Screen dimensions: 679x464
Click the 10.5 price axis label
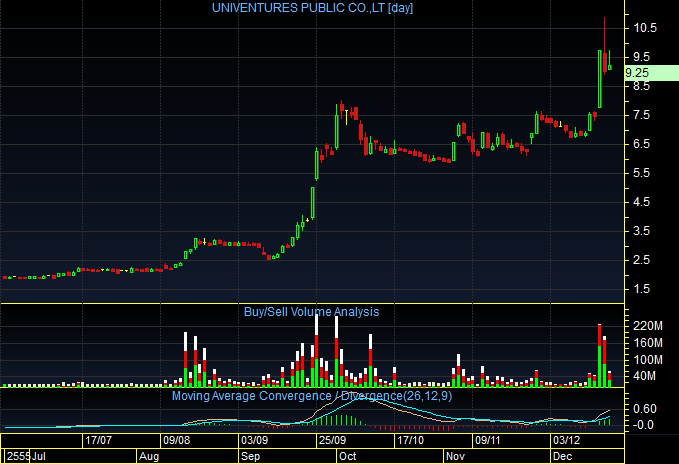tap(645, 28)
